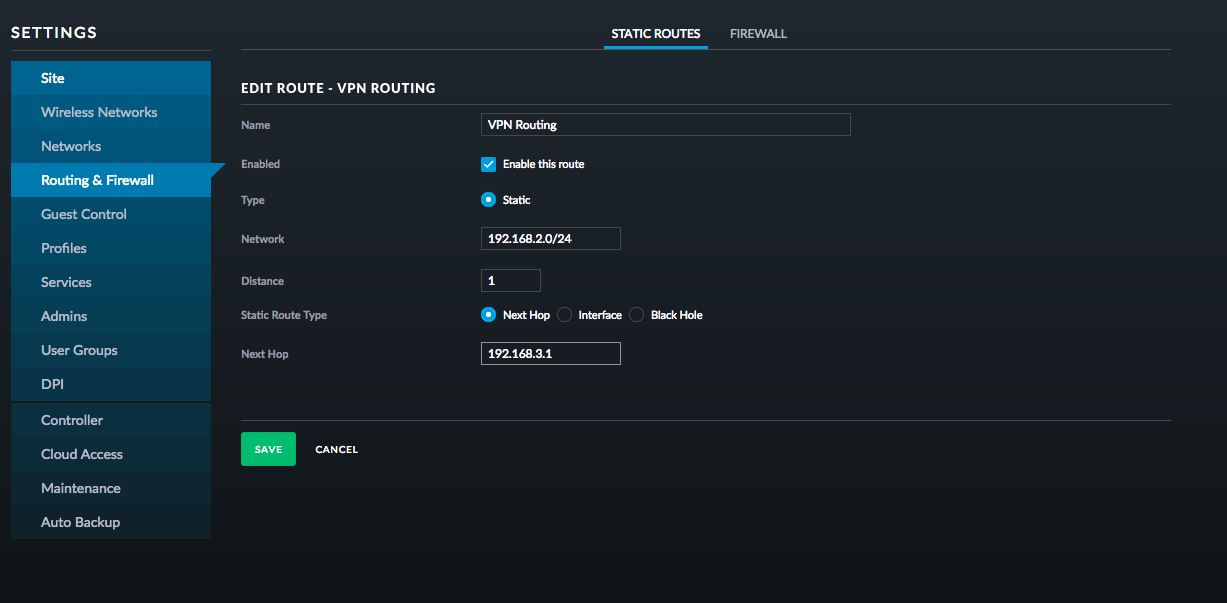
Task: Toggle the Enable this route checkbox
Action: tap(489, 164)
